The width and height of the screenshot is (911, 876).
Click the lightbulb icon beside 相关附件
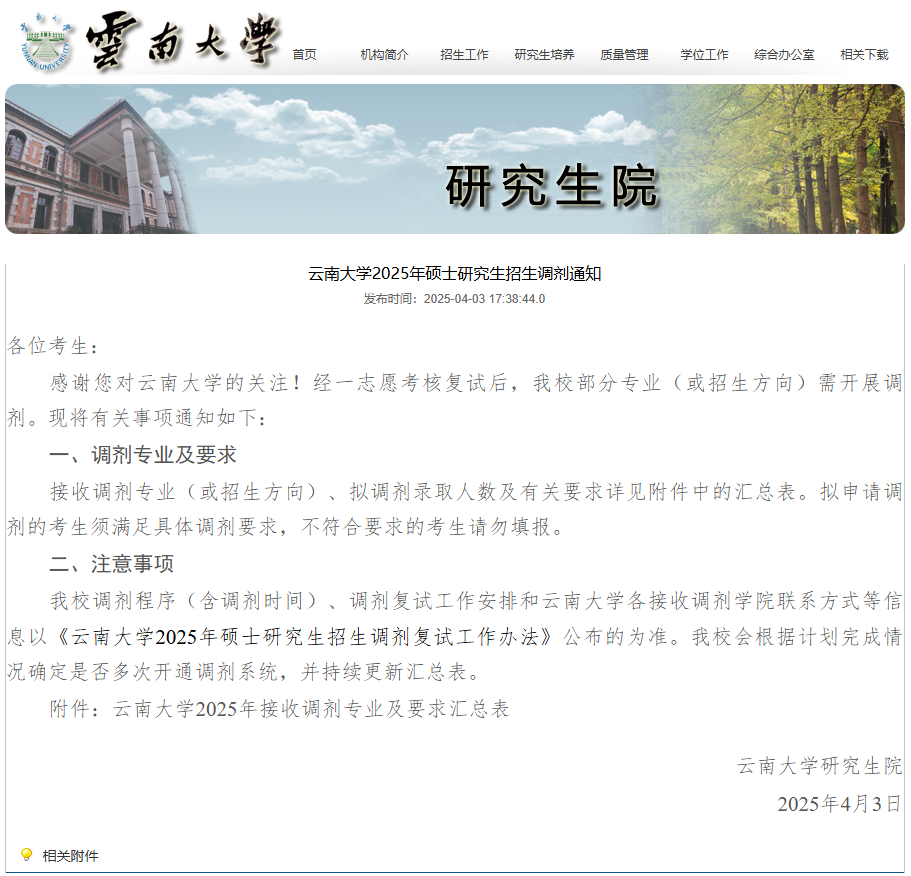(27, 855)
